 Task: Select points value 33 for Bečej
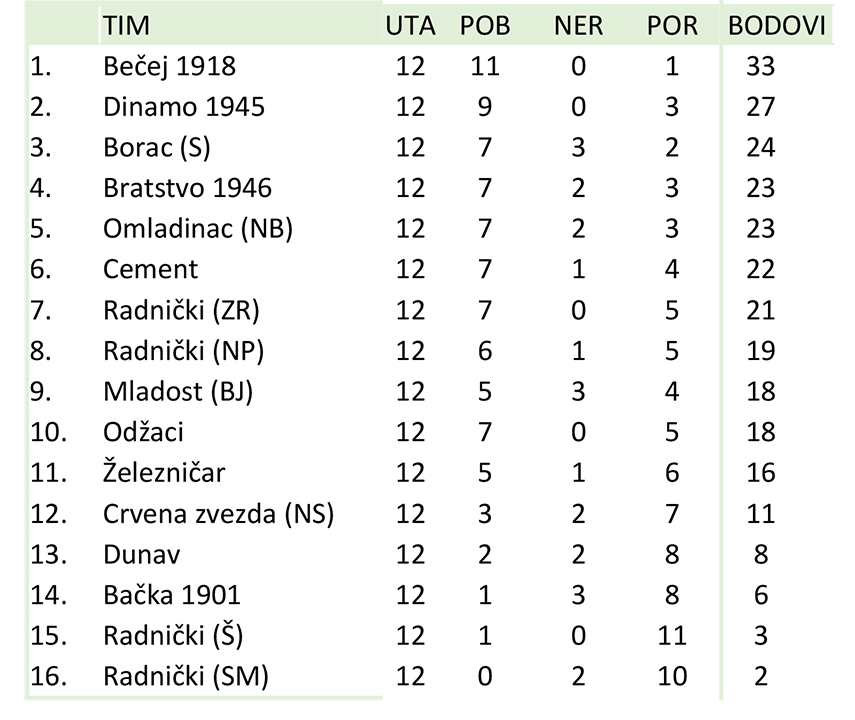coord(760,66)
